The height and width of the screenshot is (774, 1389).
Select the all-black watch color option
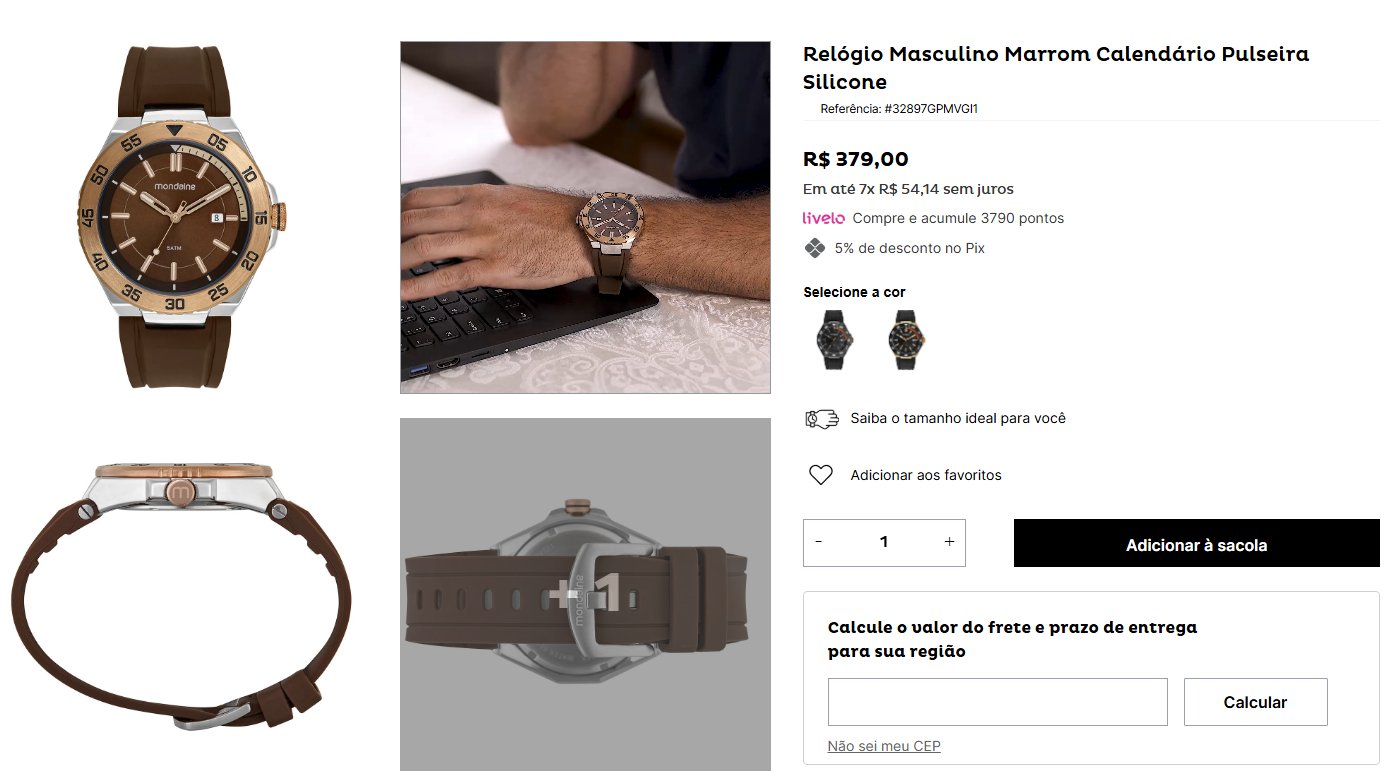pyautogui.click(x=833, y=340)
